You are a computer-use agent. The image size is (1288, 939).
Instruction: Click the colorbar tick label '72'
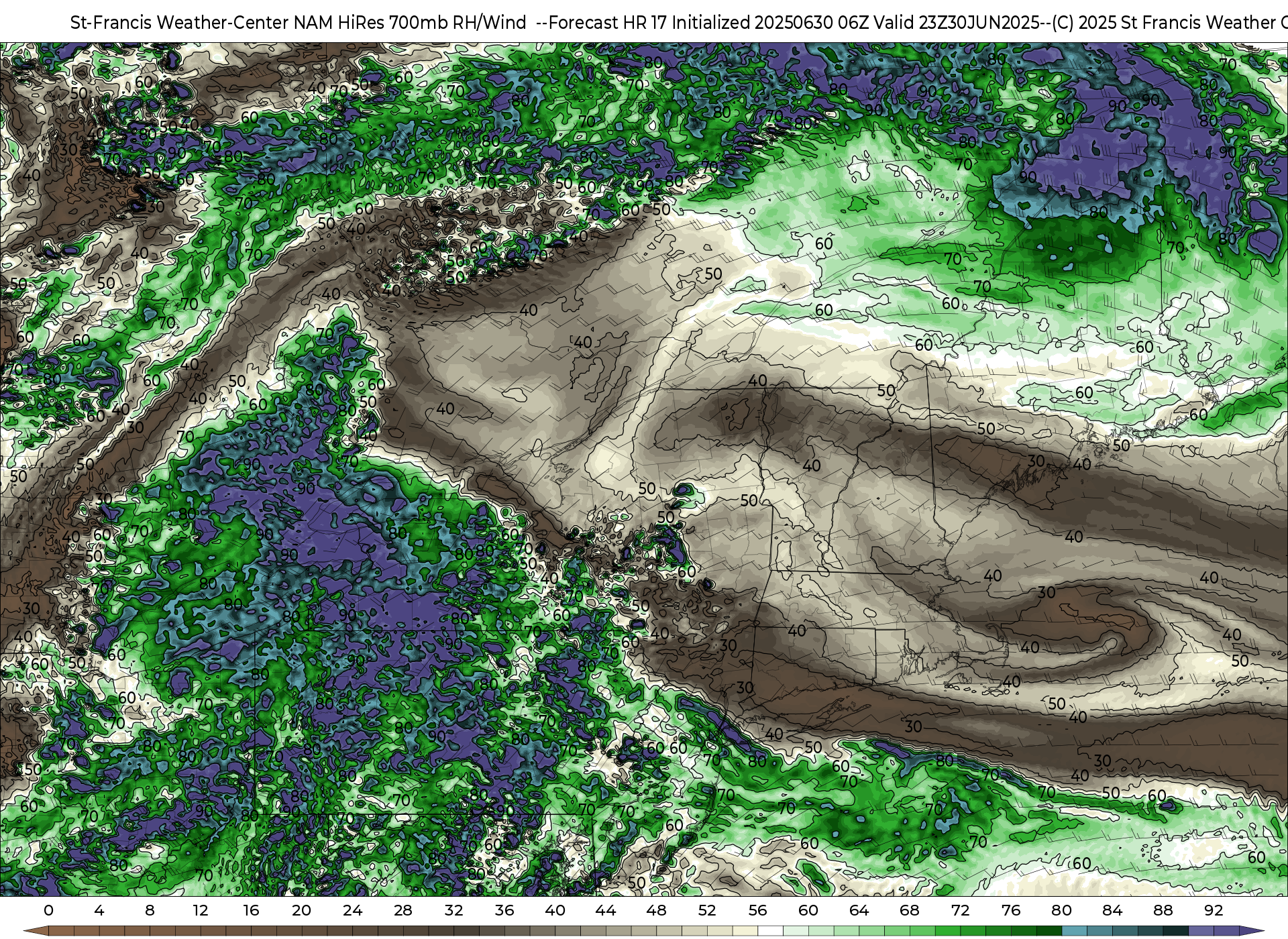tap(960, 910)
